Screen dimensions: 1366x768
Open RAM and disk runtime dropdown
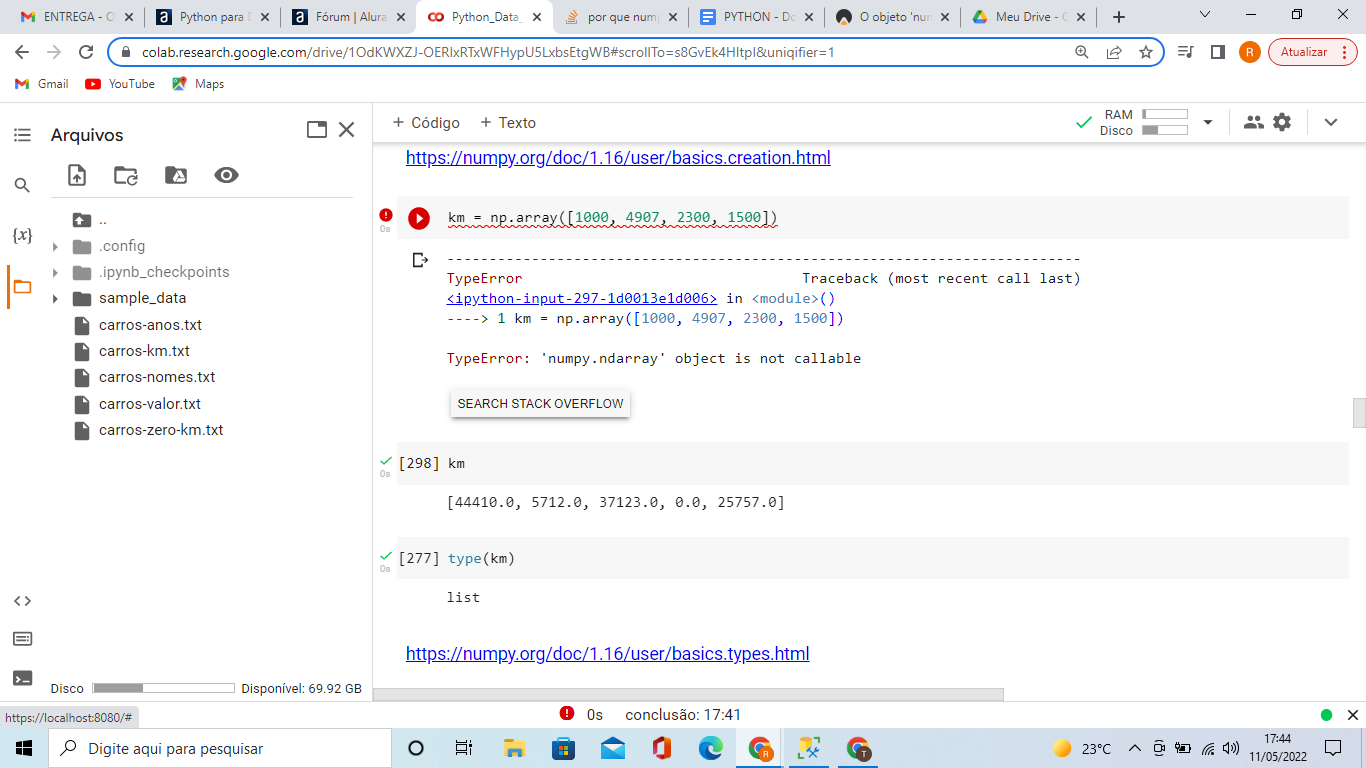[1208, 122]
